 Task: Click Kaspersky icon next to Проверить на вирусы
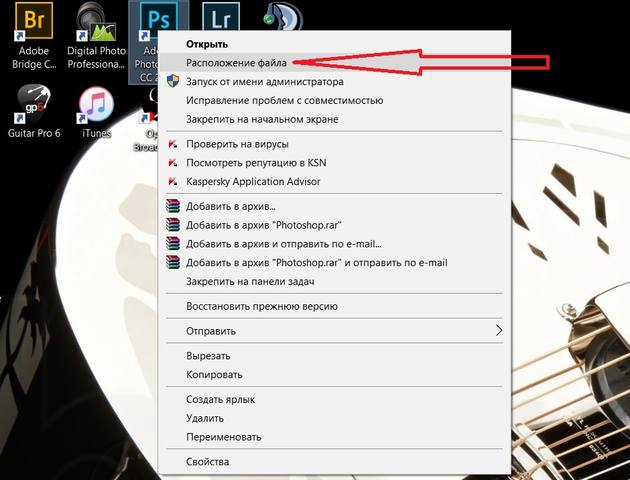[173, 144]
